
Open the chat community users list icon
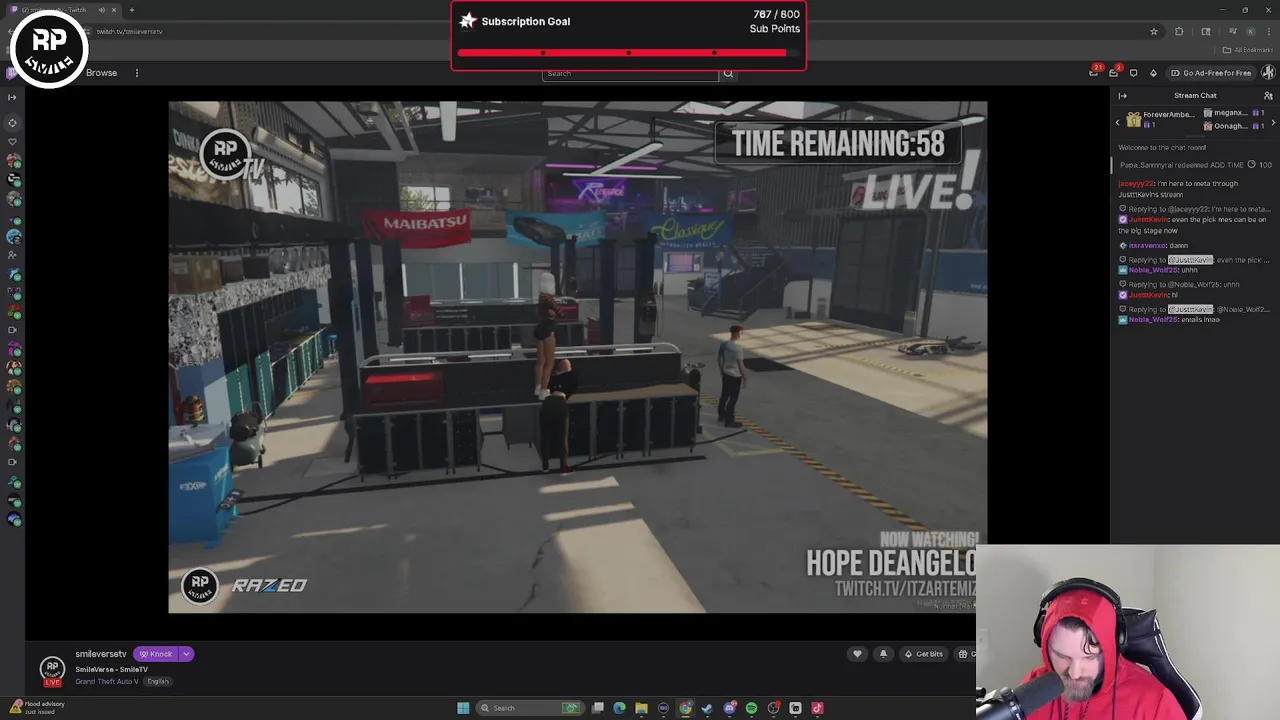click(1268, 96)
